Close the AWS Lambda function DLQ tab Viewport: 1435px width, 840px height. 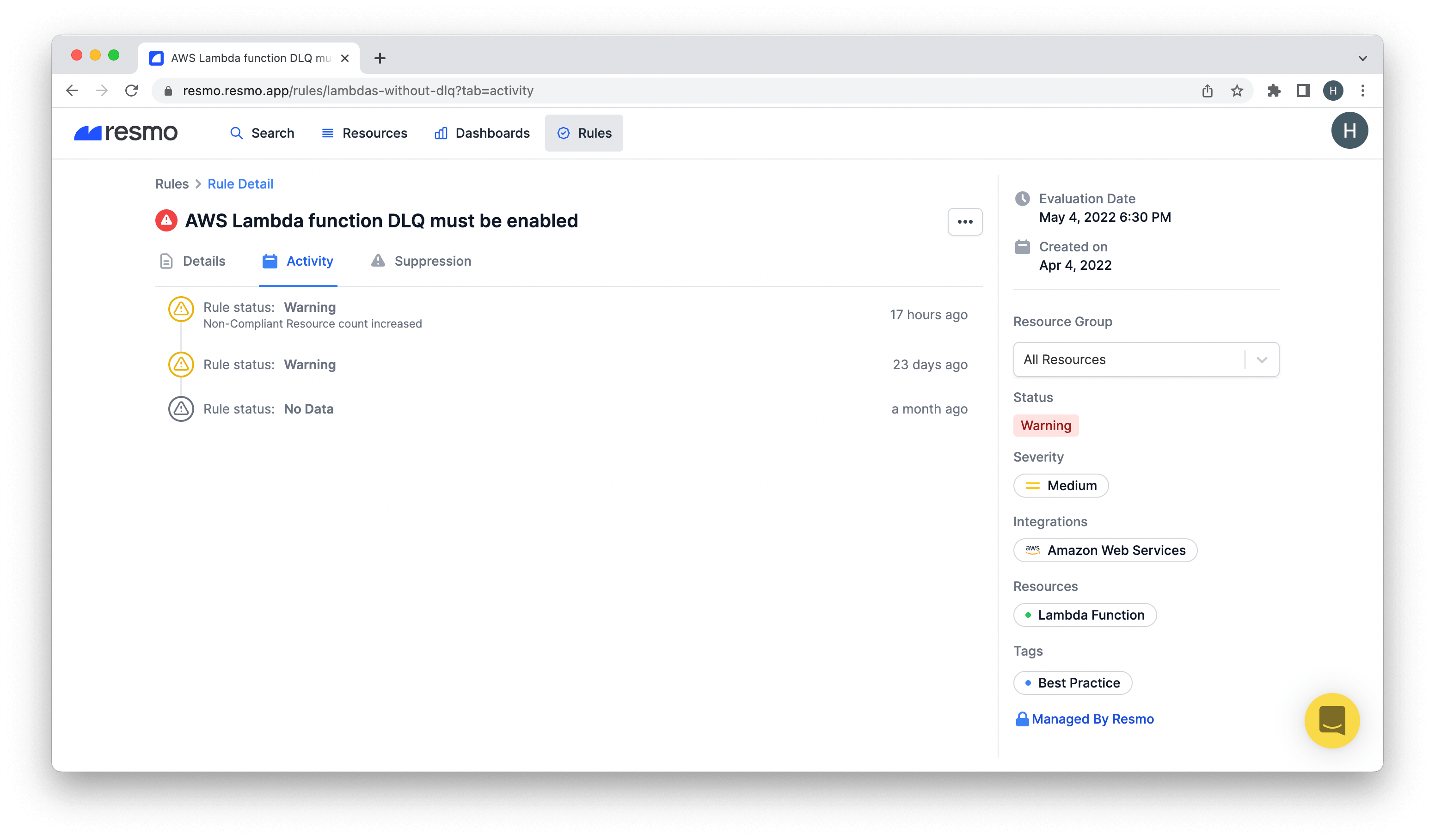pos(344,58)
